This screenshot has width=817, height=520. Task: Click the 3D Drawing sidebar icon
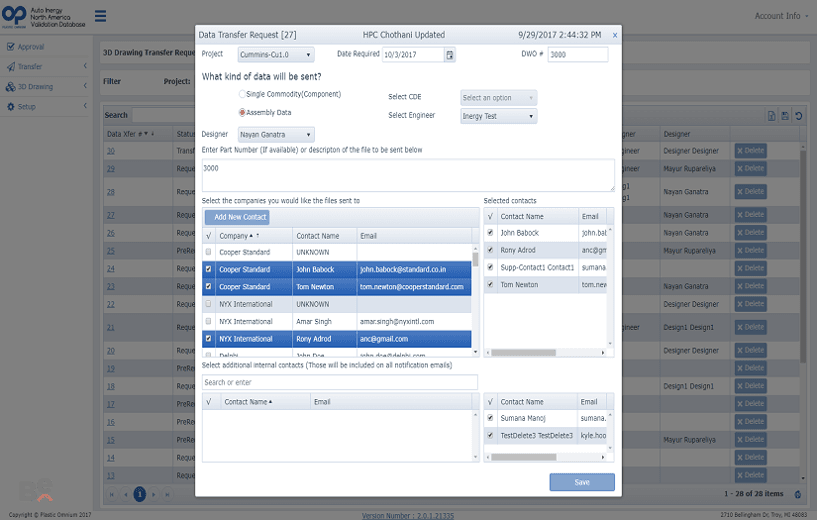(10, 87)
